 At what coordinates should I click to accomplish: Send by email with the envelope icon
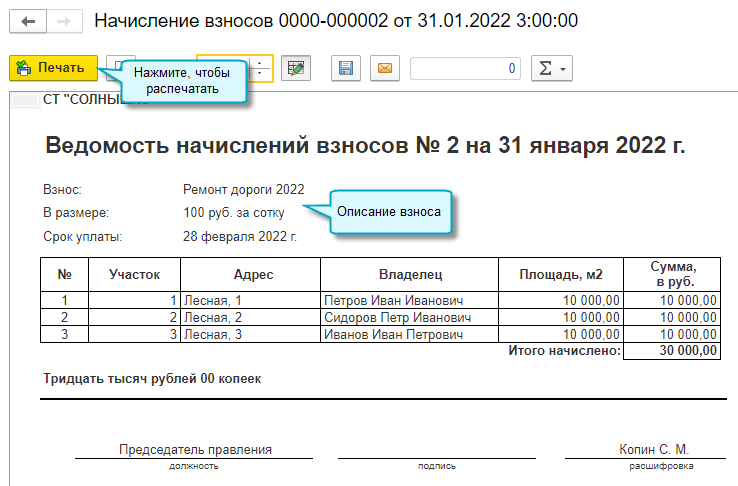click(x=385, y=68)
